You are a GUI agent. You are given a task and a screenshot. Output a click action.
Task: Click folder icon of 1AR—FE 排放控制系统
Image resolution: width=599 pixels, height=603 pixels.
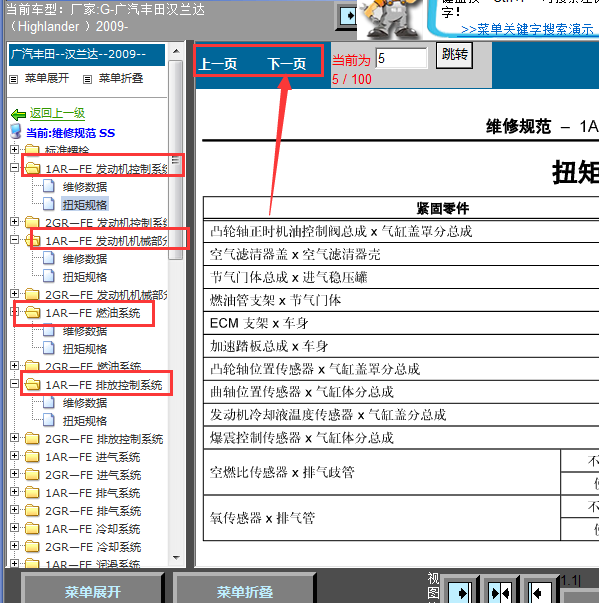pos(32,384)
